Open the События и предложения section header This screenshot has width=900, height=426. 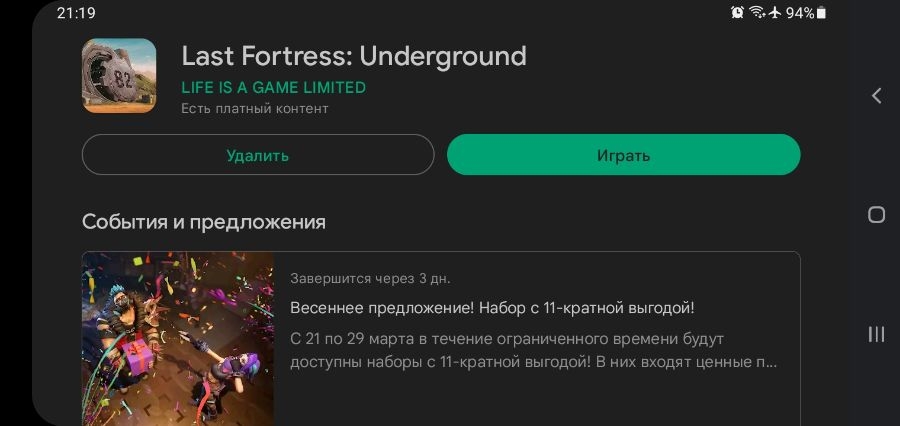click(x=204, y=222)
